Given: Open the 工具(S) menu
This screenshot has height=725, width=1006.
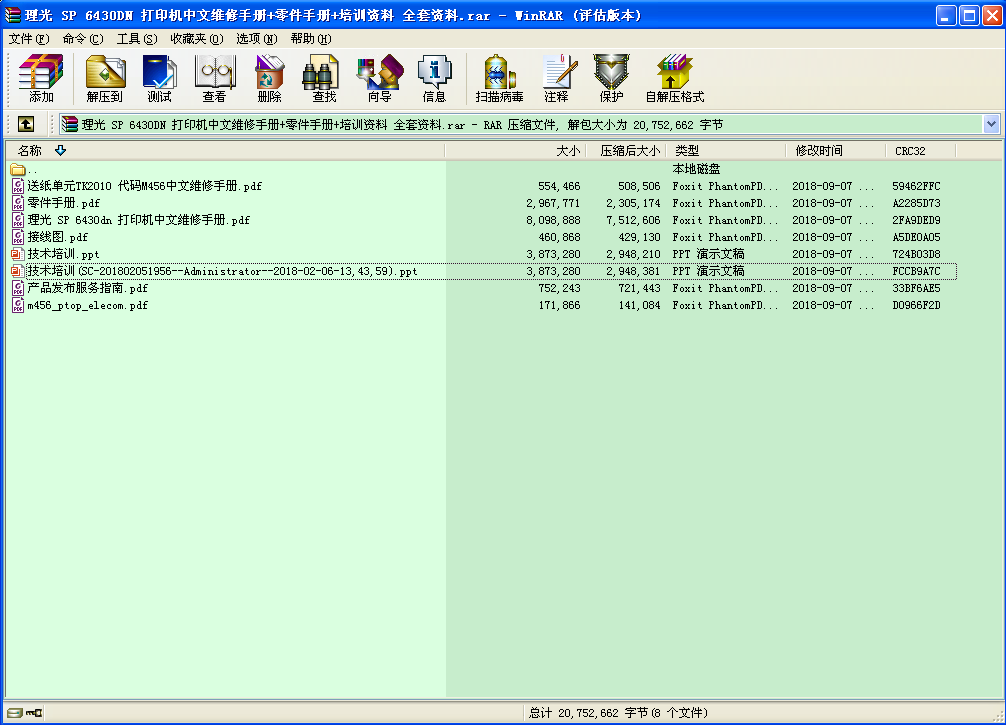Looking at the screenshot, I should pos(137,39).
